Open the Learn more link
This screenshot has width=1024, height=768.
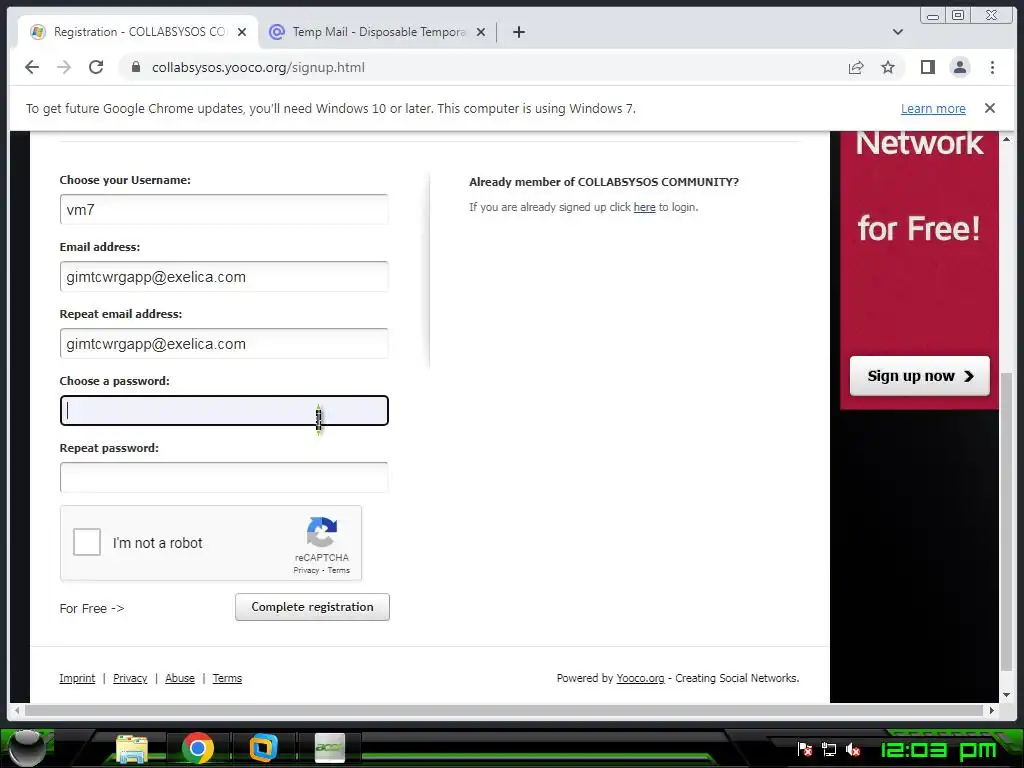coord(933,109)
